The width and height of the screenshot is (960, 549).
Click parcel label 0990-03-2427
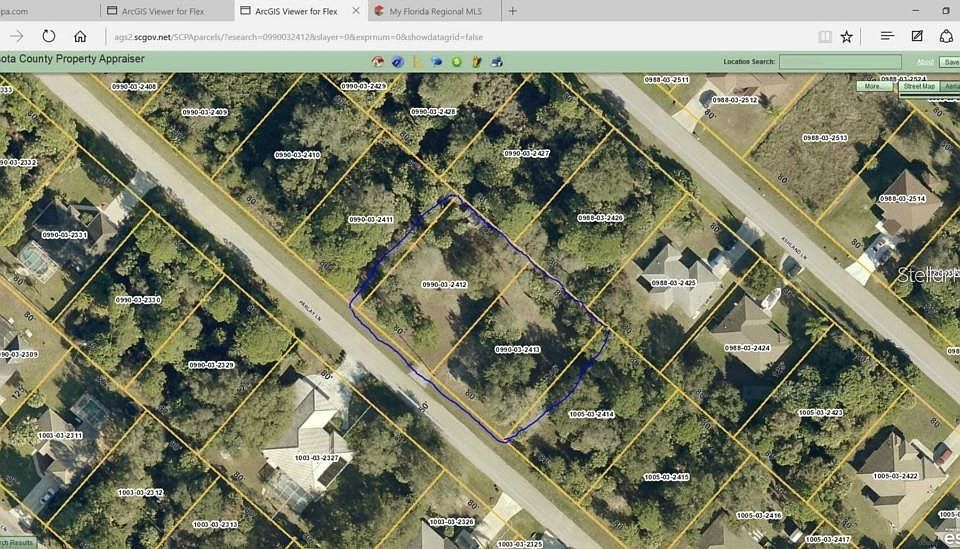point(527,153)
